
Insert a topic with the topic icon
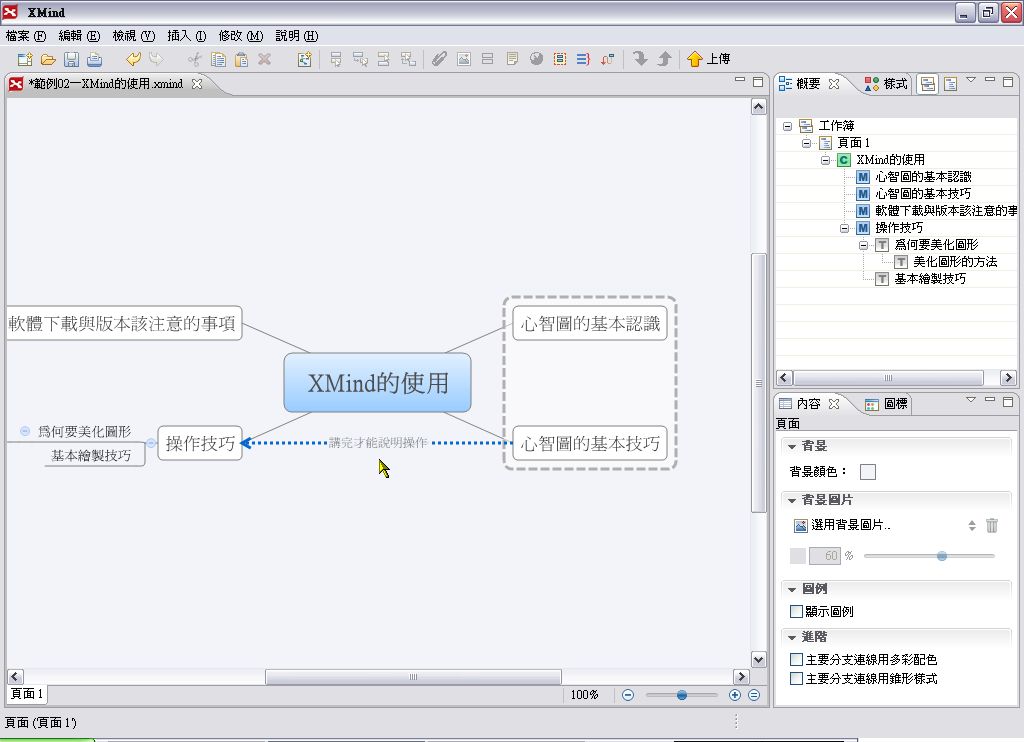click(336, 59)
